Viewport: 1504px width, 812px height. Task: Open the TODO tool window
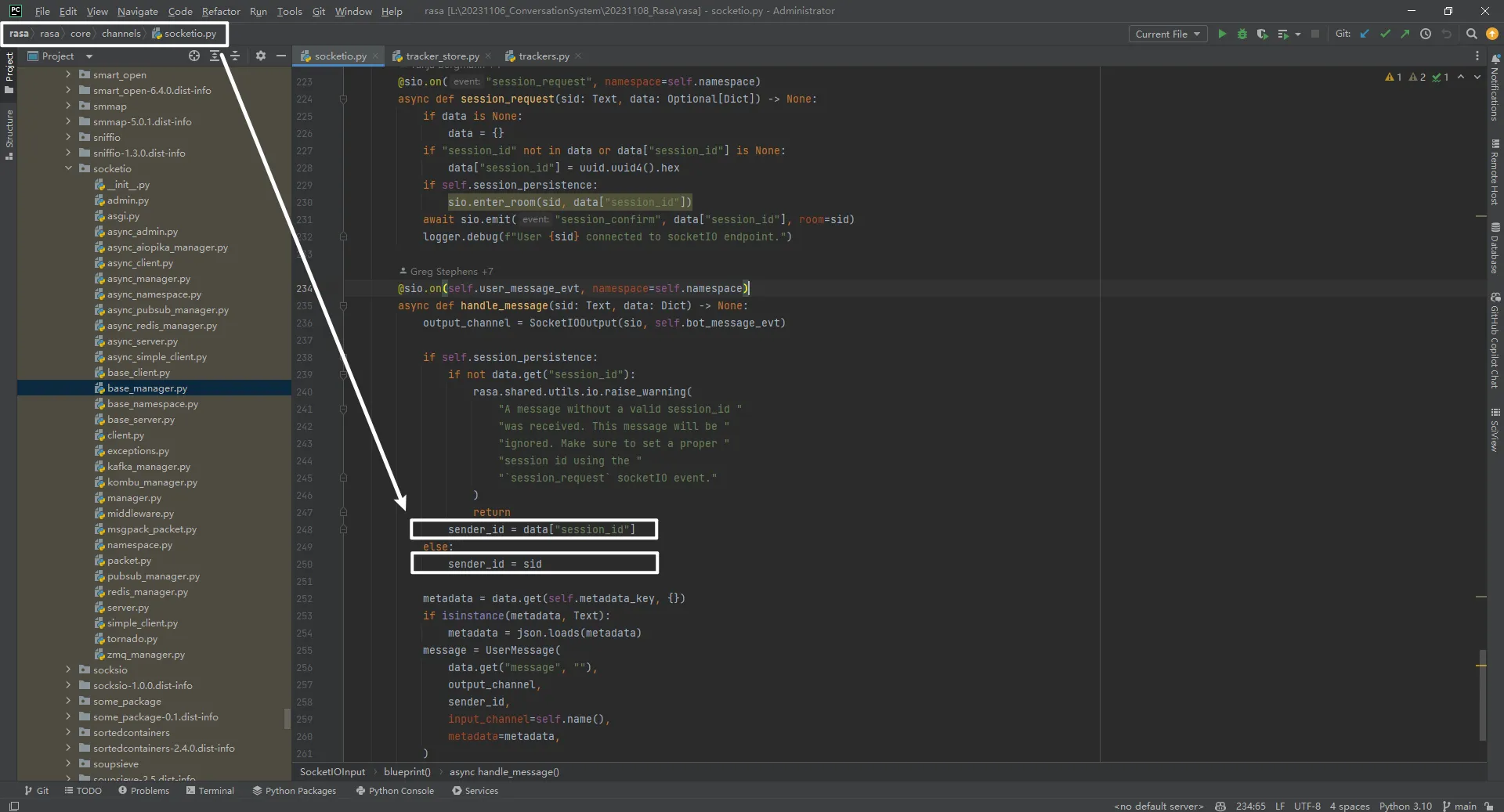click(x=83, y=790)
